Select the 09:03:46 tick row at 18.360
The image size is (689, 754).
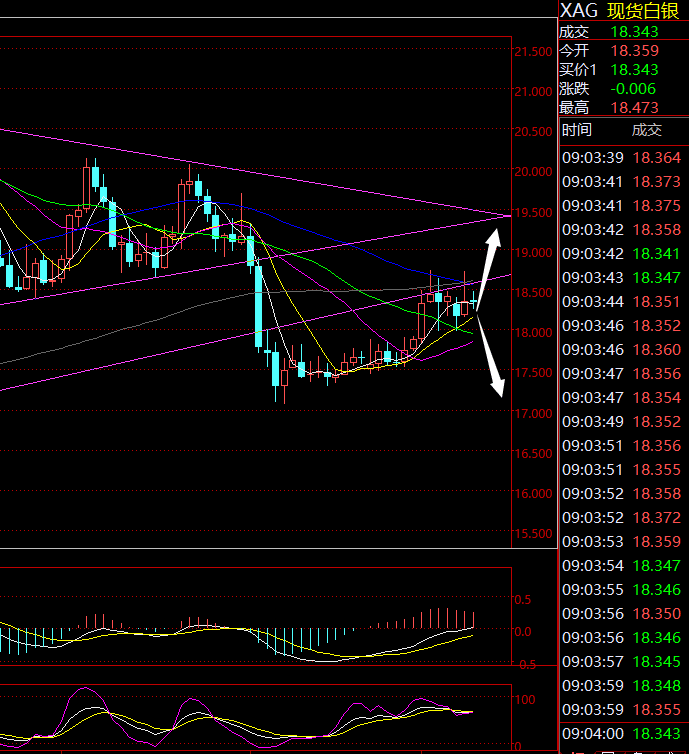tap(622, 350)
